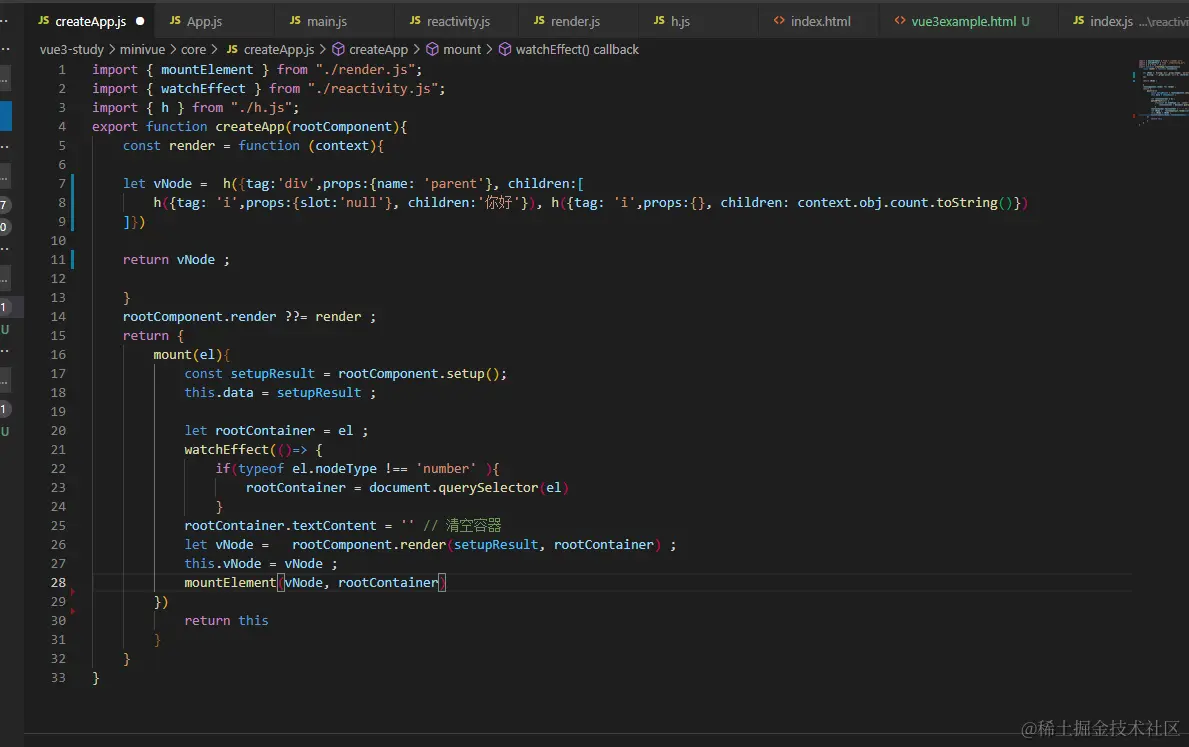Click the JS file icon on createApp.js tab
This screenshot has width=1189, height=747.
click(43, 21)
